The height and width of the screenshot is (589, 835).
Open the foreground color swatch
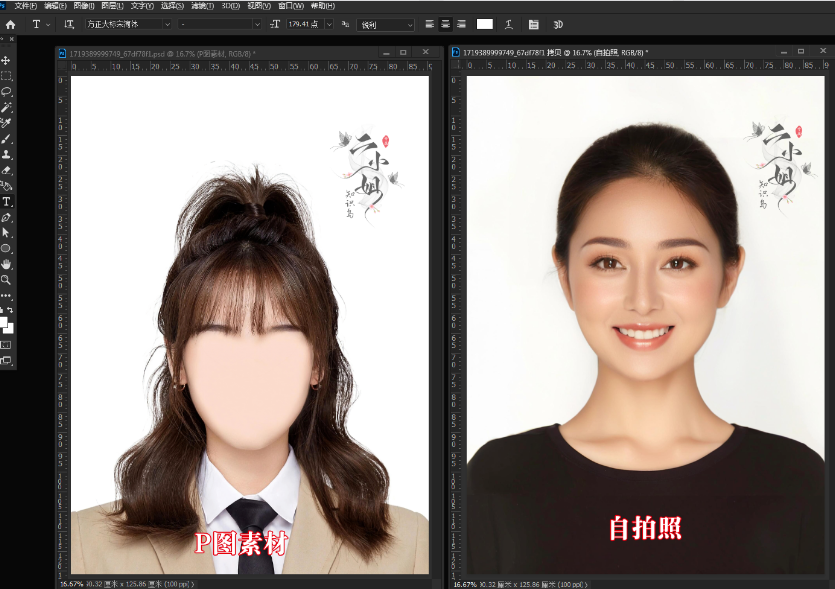tap(3, 322)
